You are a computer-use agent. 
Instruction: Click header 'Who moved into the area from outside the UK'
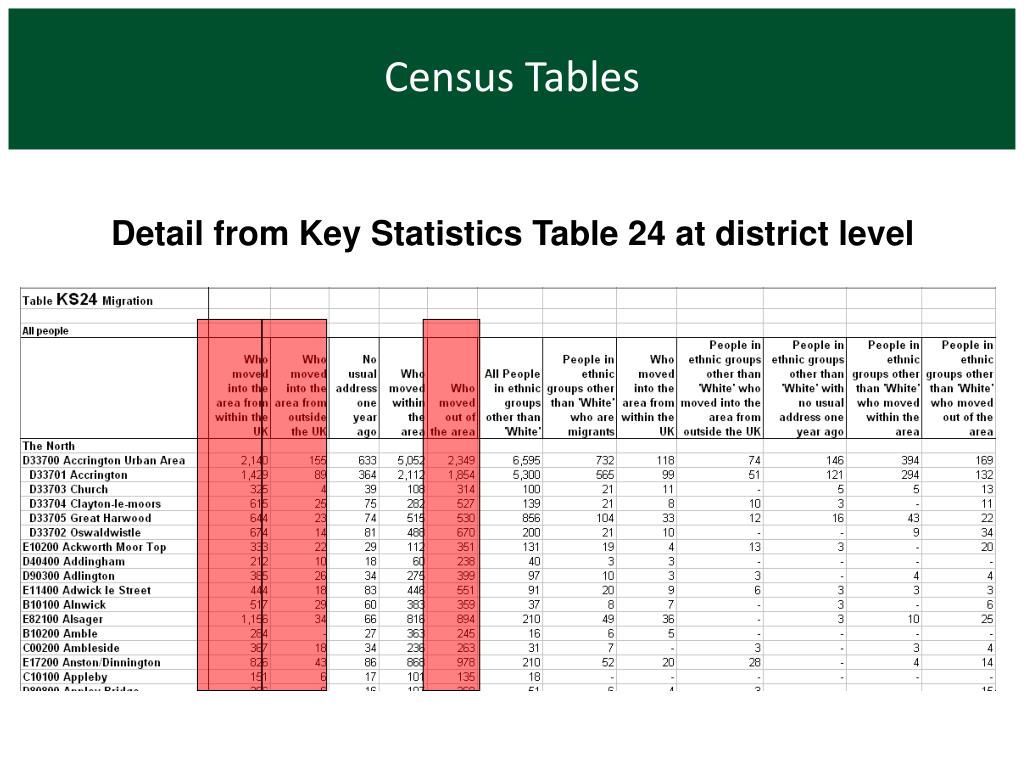(x=301, y=395)
